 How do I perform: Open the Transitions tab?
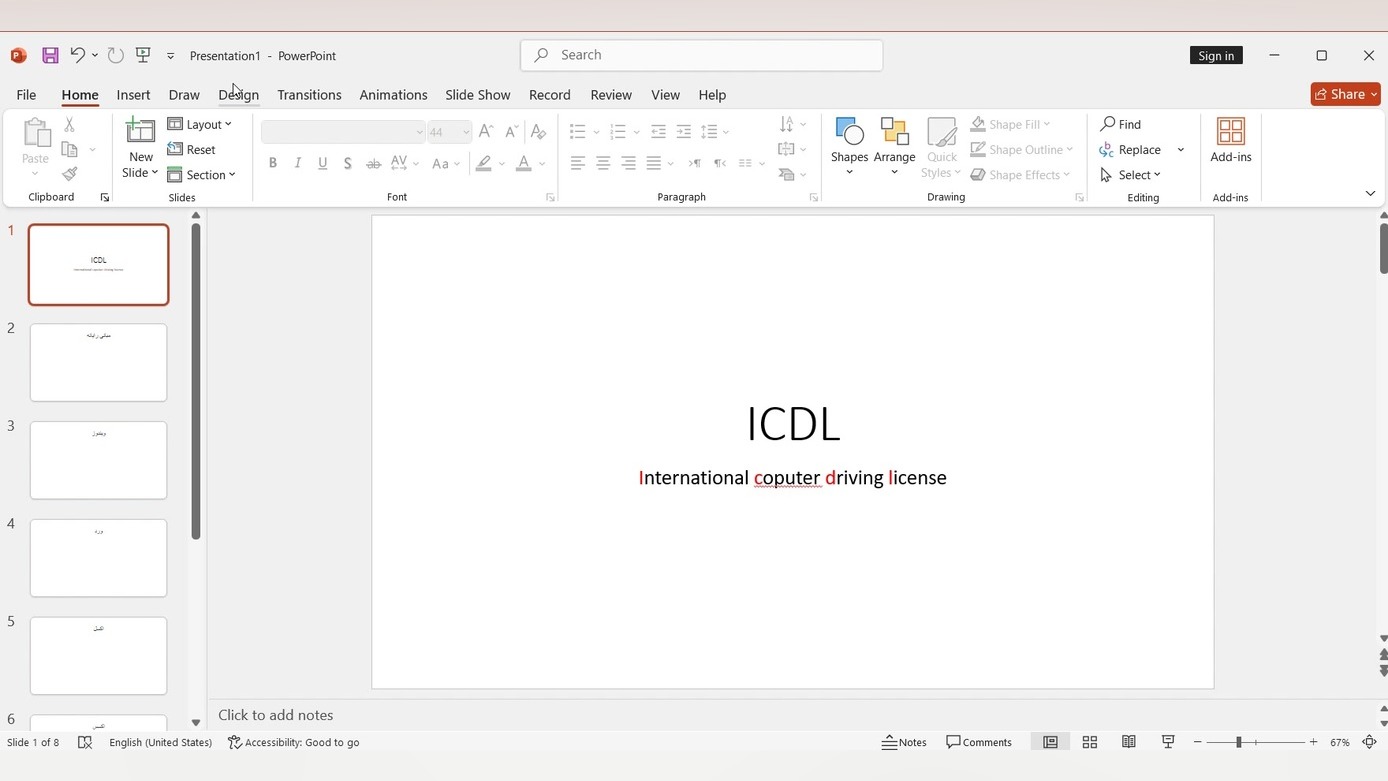pyautogui.click(x=309, y=95)
